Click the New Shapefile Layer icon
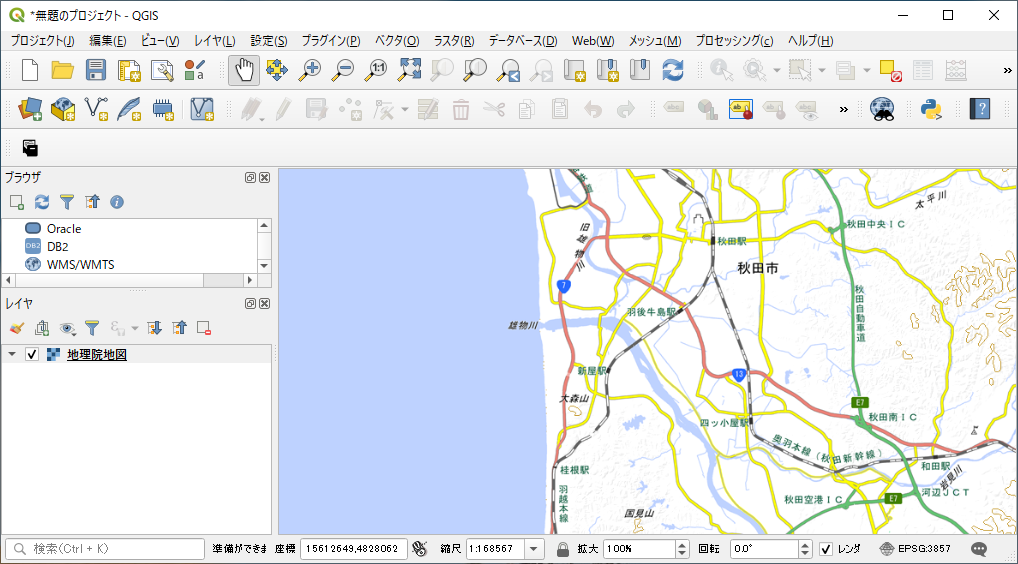1018x564 pixels. 96,109
